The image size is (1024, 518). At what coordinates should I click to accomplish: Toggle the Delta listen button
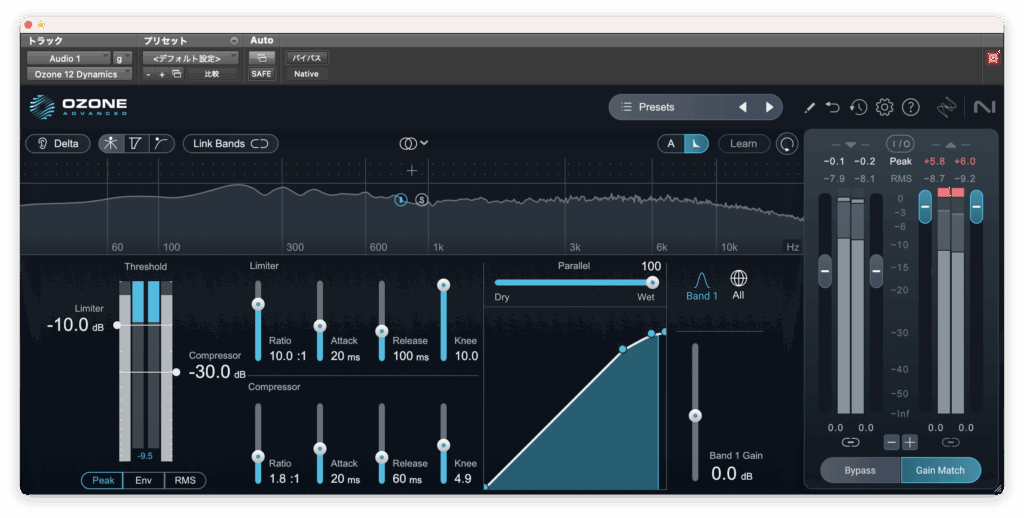pos(58,144)
